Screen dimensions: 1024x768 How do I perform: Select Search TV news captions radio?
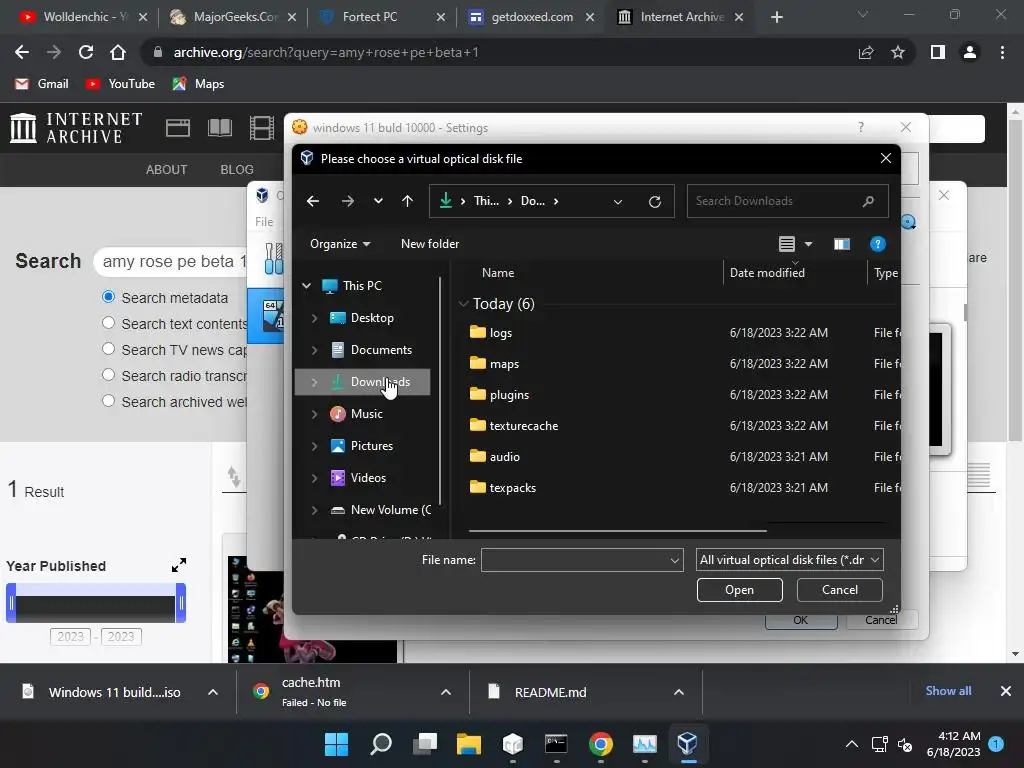108,349
